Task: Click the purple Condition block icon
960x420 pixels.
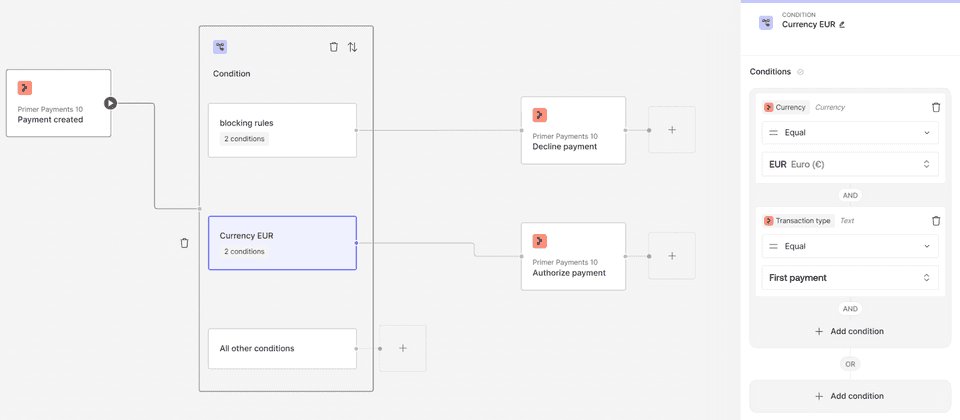Action: tap(220, 47)
